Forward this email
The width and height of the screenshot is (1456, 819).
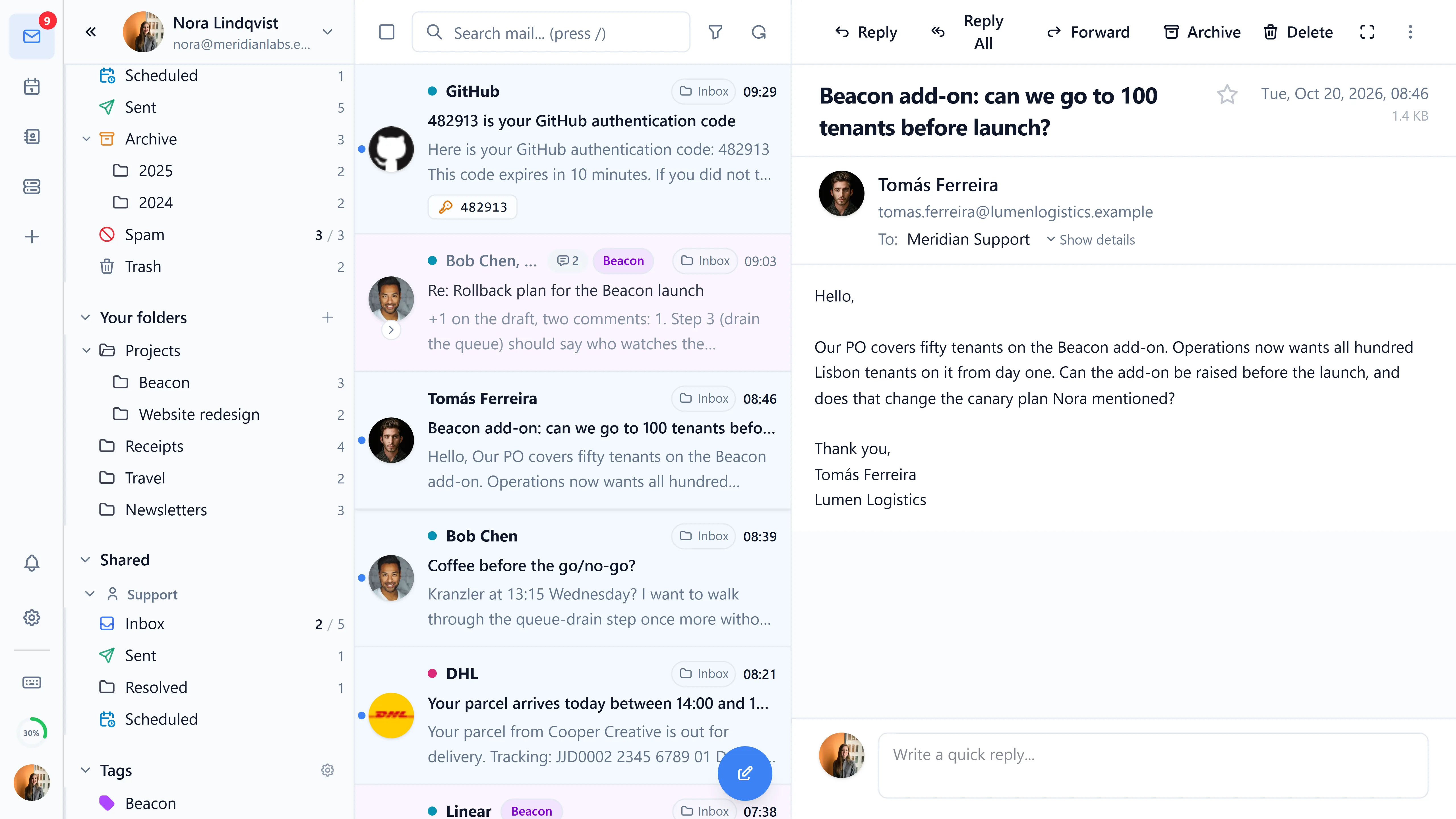(1088, 32)
